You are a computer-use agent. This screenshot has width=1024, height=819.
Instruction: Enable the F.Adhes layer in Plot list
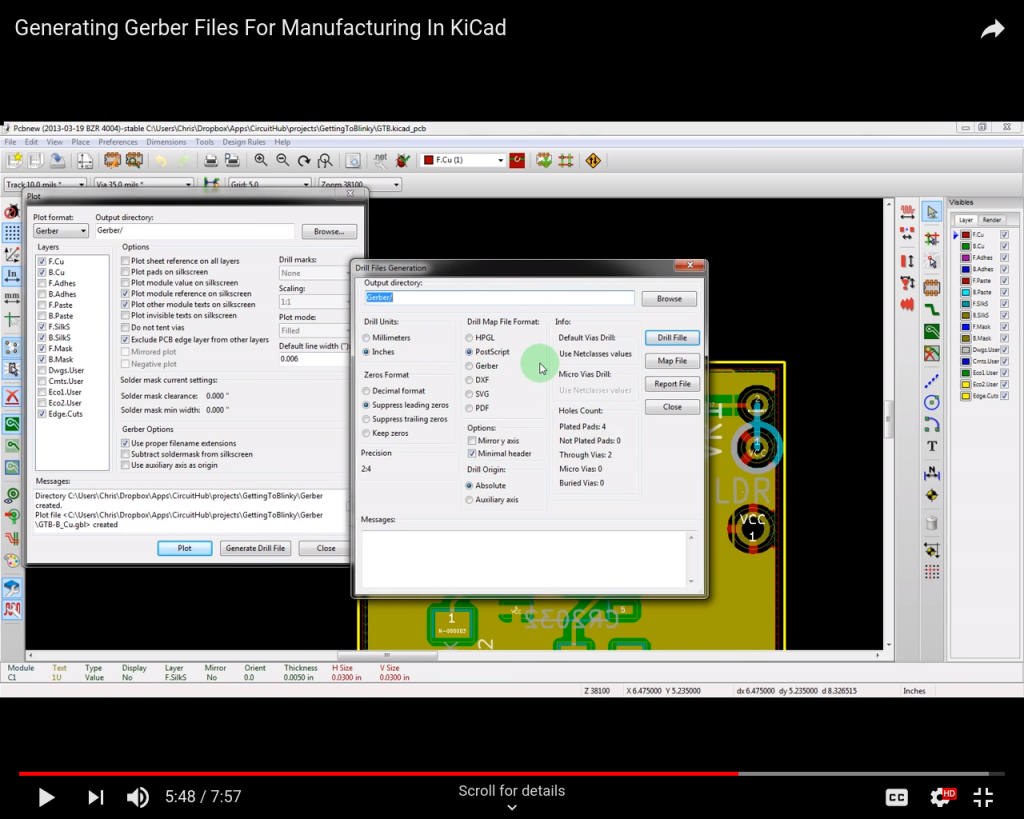click(43, 283)
